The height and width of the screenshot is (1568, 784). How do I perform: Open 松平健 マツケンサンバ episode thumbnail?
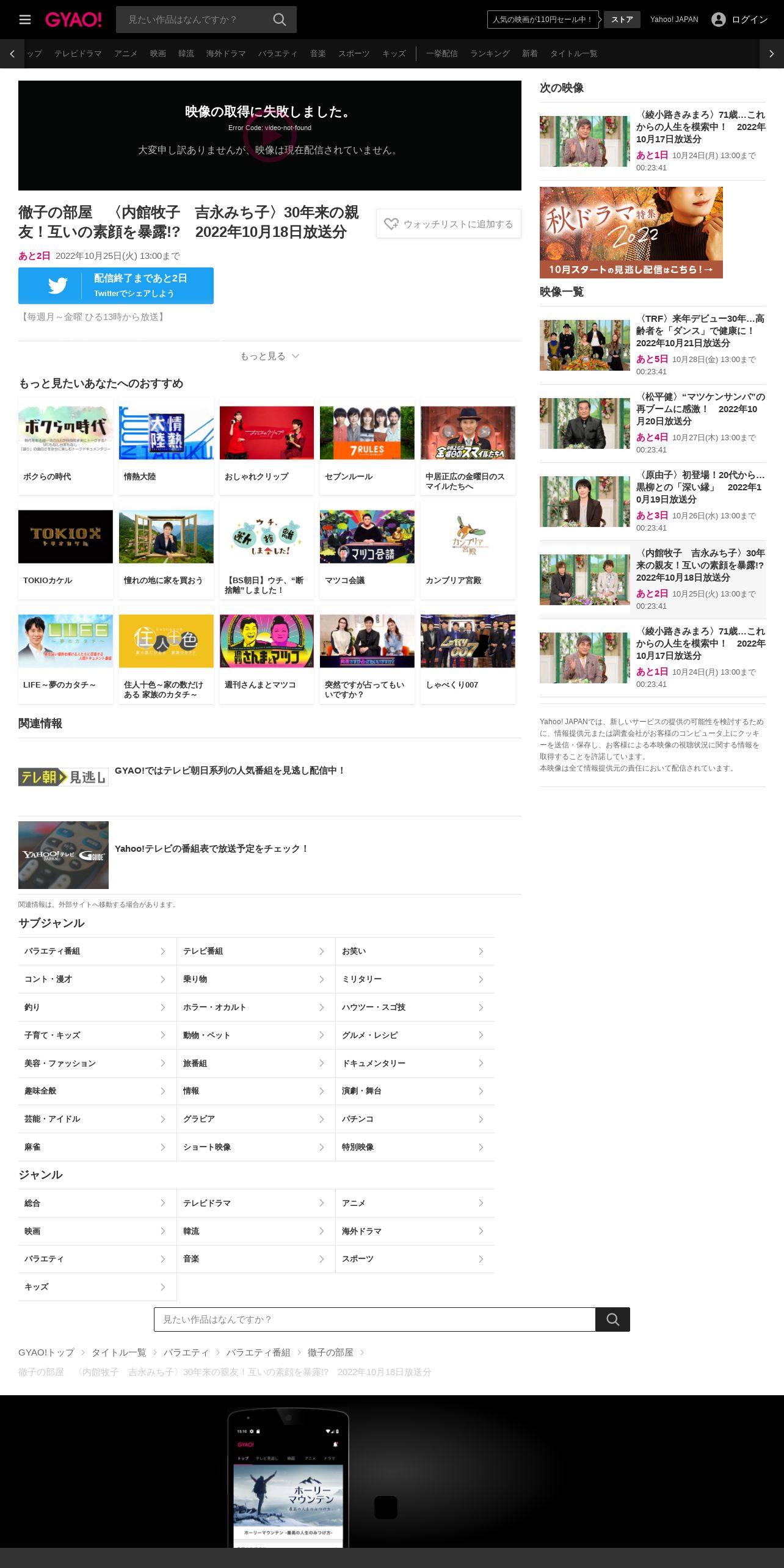[x=585, y=424]
